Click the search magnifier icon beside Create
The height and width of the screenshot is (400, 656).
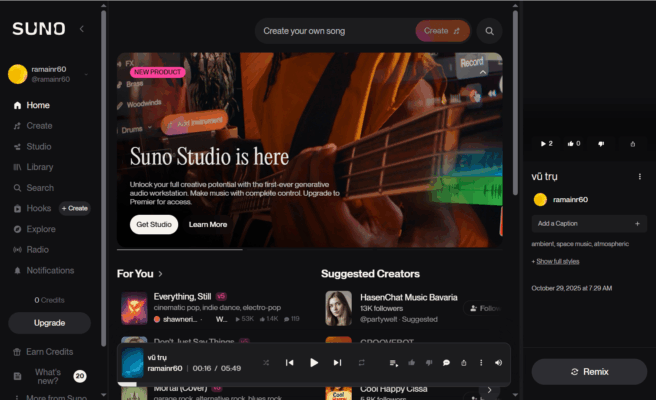point(489,31)
